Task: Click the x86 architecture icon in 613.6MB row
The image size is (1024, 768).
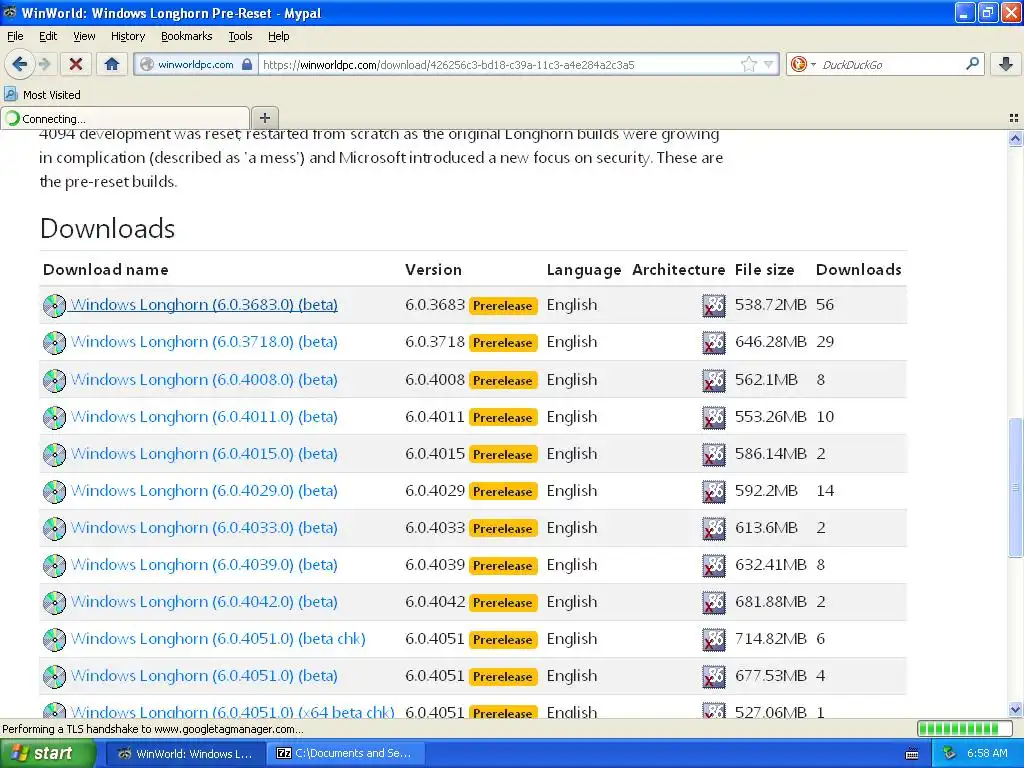Action: pos(713,528)
